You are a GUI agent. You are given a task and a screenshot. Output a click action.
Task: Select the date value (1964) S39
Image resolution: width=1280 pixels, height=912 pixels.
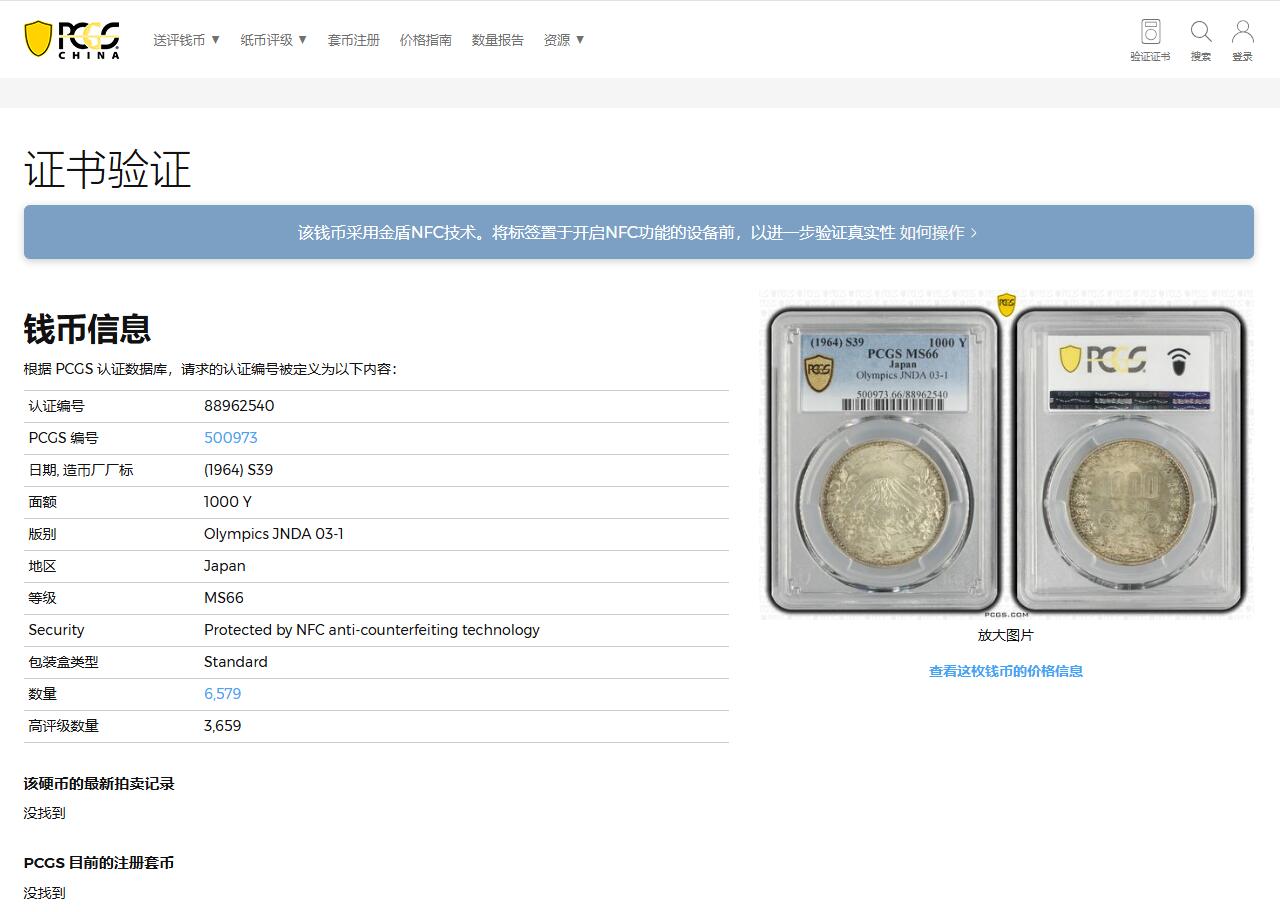pyautogui.click(x=238, y=470)
